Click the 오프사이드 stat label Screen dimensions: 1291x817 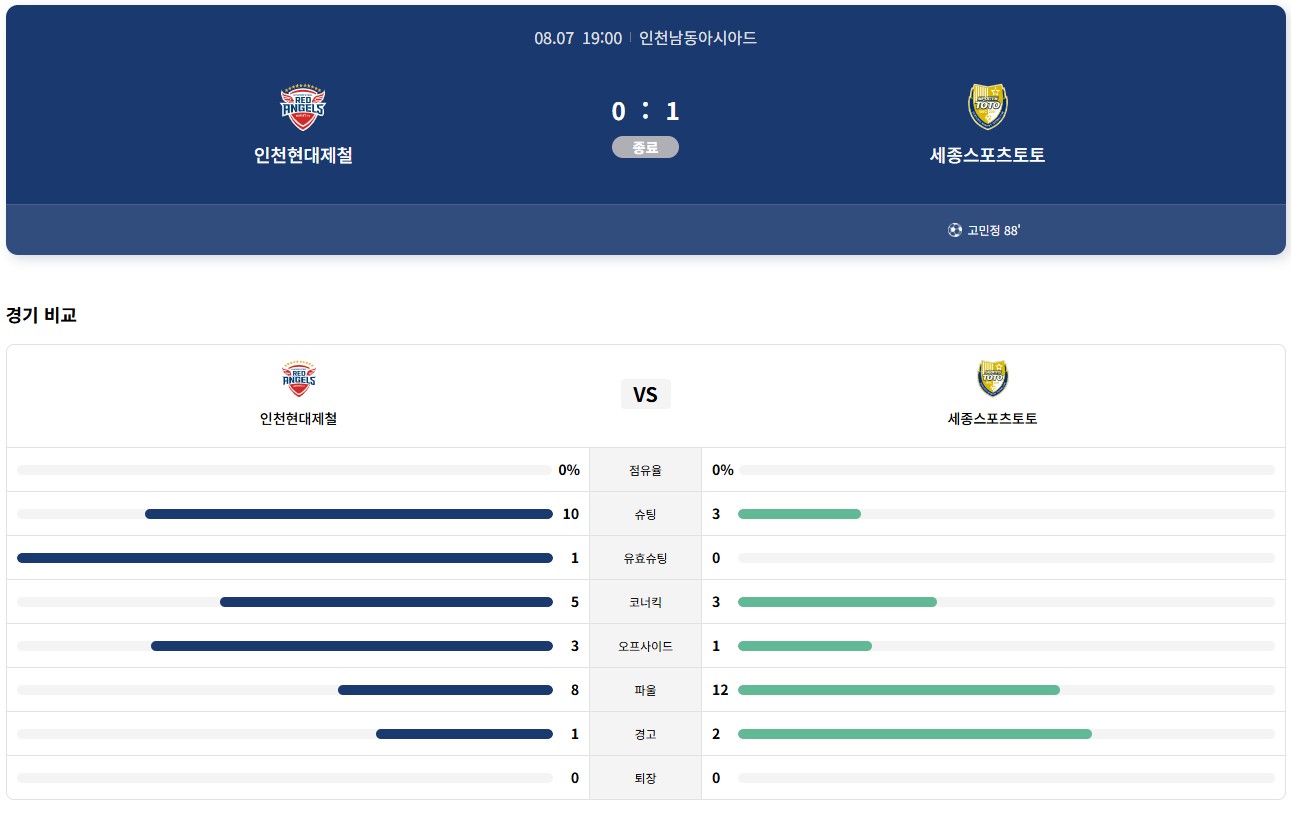[645, 646]
